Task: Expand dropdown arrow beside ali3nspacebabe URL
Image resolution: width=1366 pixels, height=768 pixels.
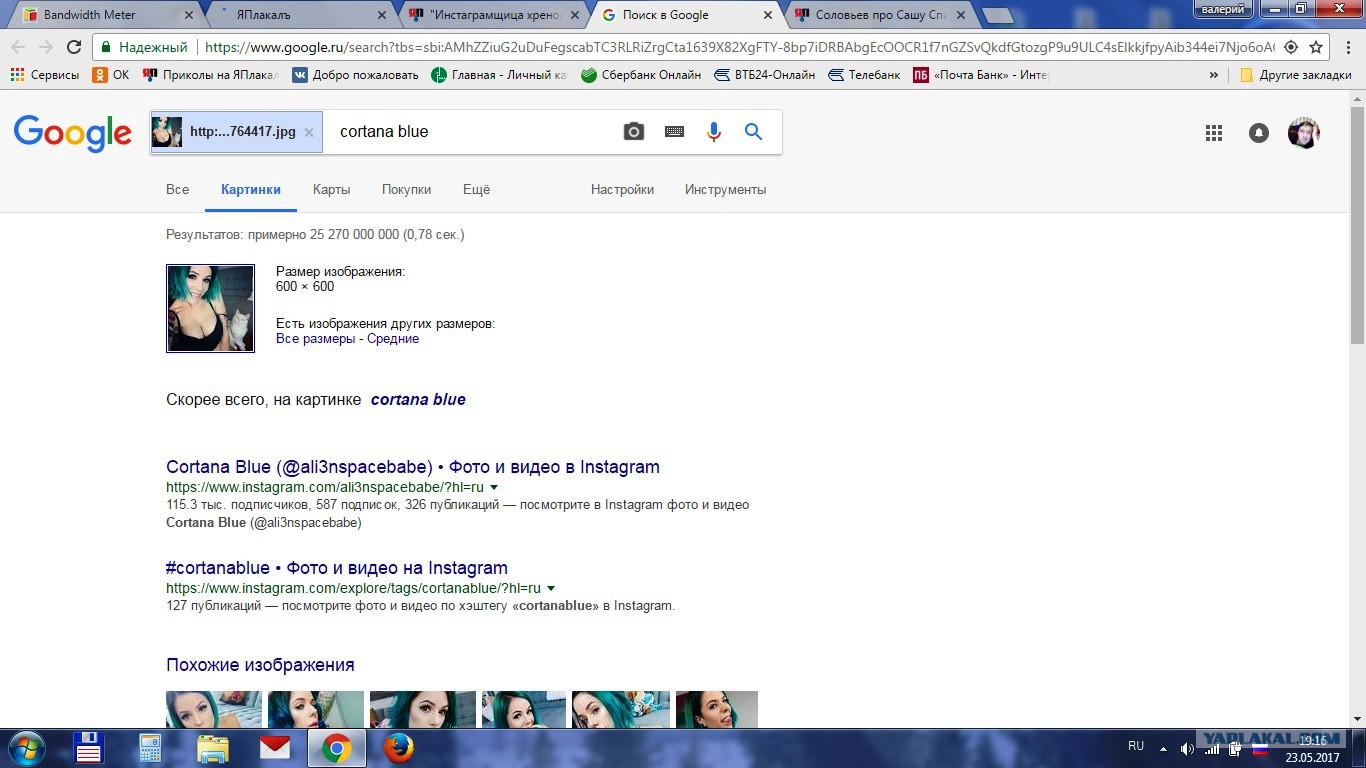Action: click(494, 488)
